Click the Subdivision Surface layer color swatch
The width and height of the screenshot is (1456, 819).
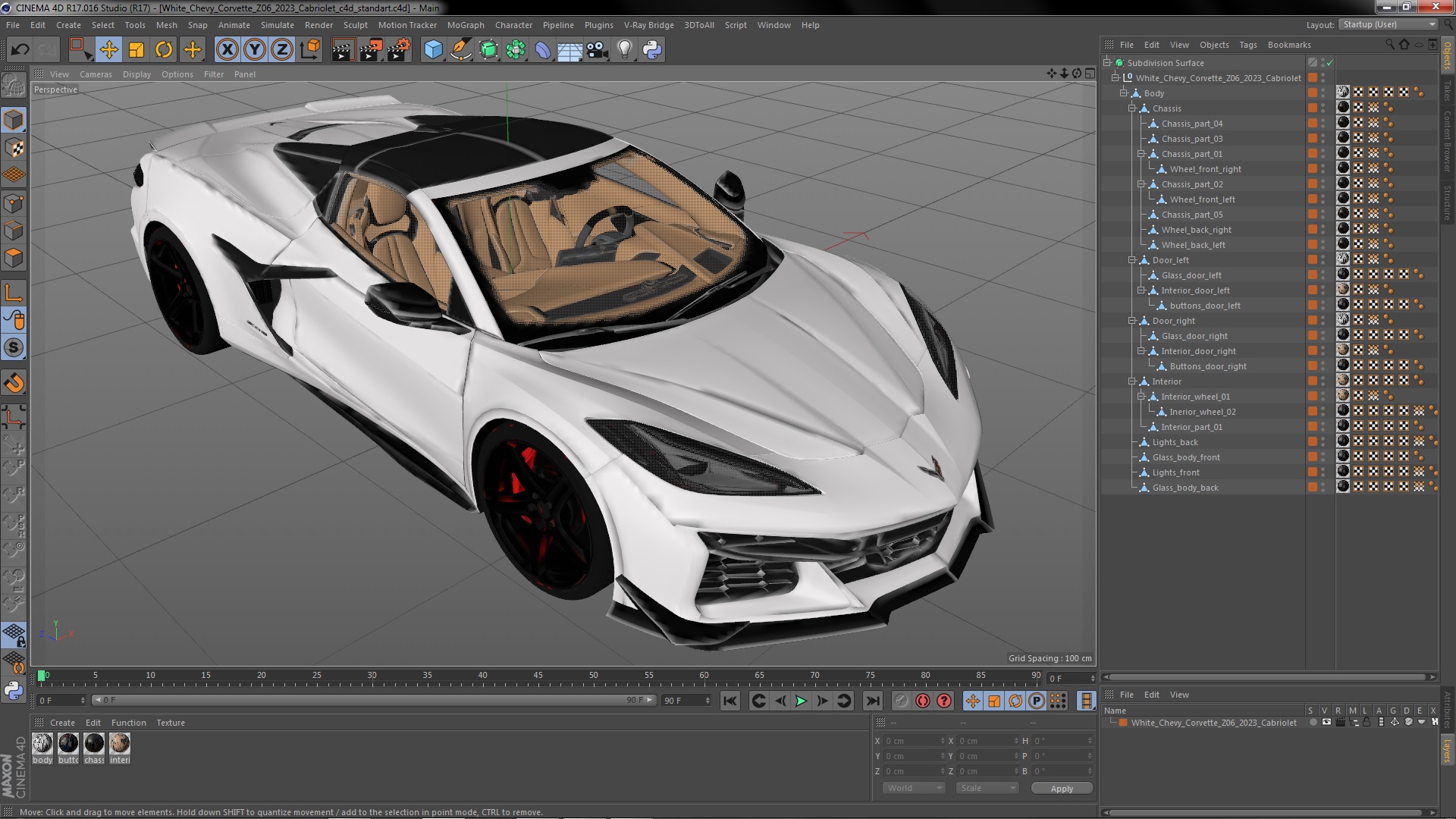tap(1313, 63)
